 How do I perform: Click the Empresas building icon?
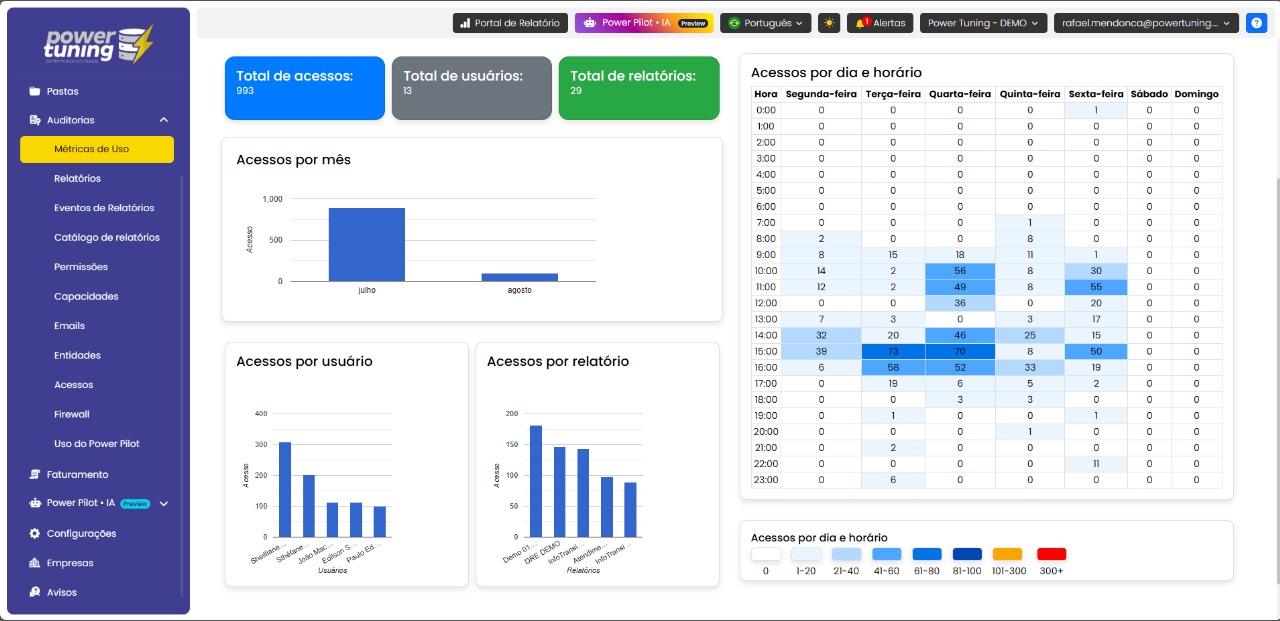tap(35, 563)
